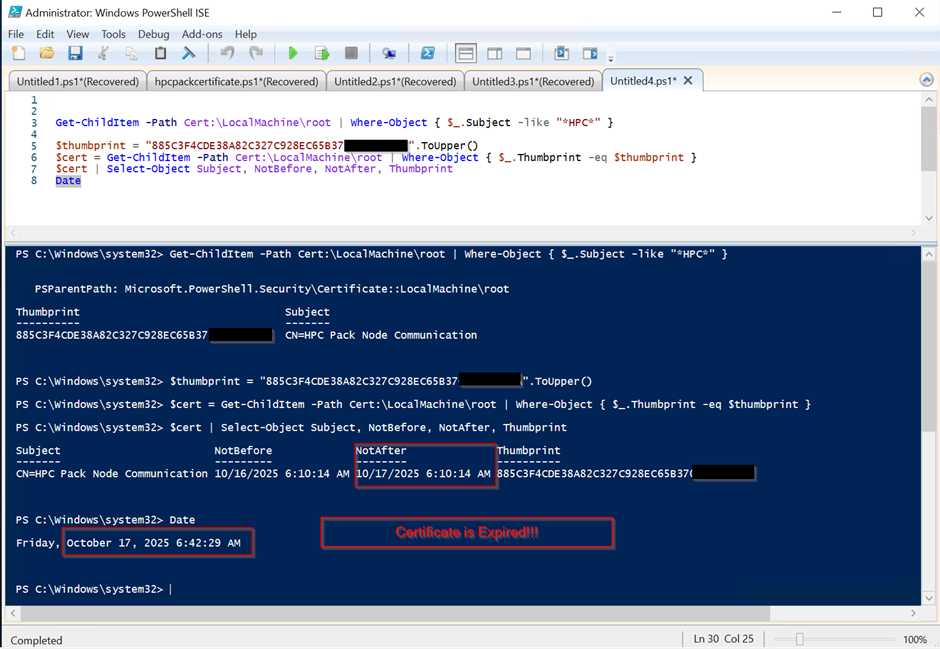Open the Debug menu
Viewport: 940px width, 649px height.
tap(153, 34)
